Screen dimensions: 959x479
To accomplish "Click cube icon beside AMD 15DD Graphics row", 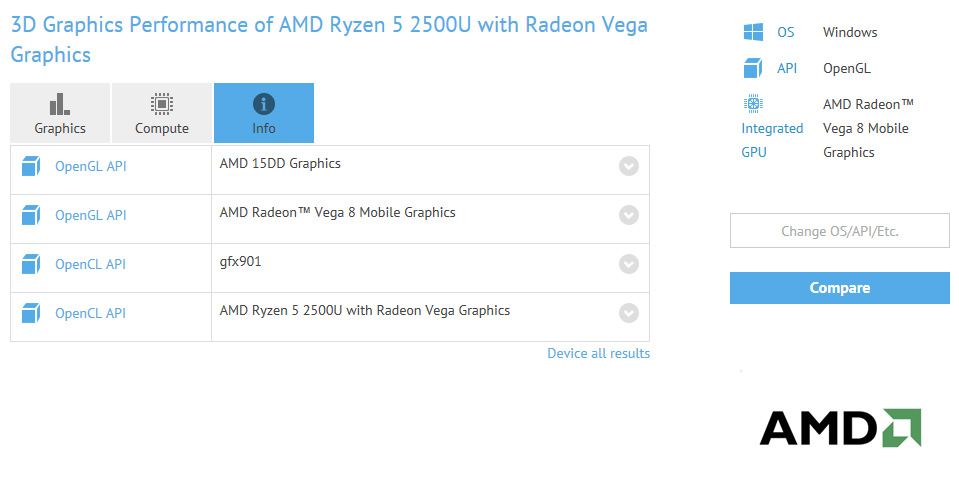I will click(31, 166).
